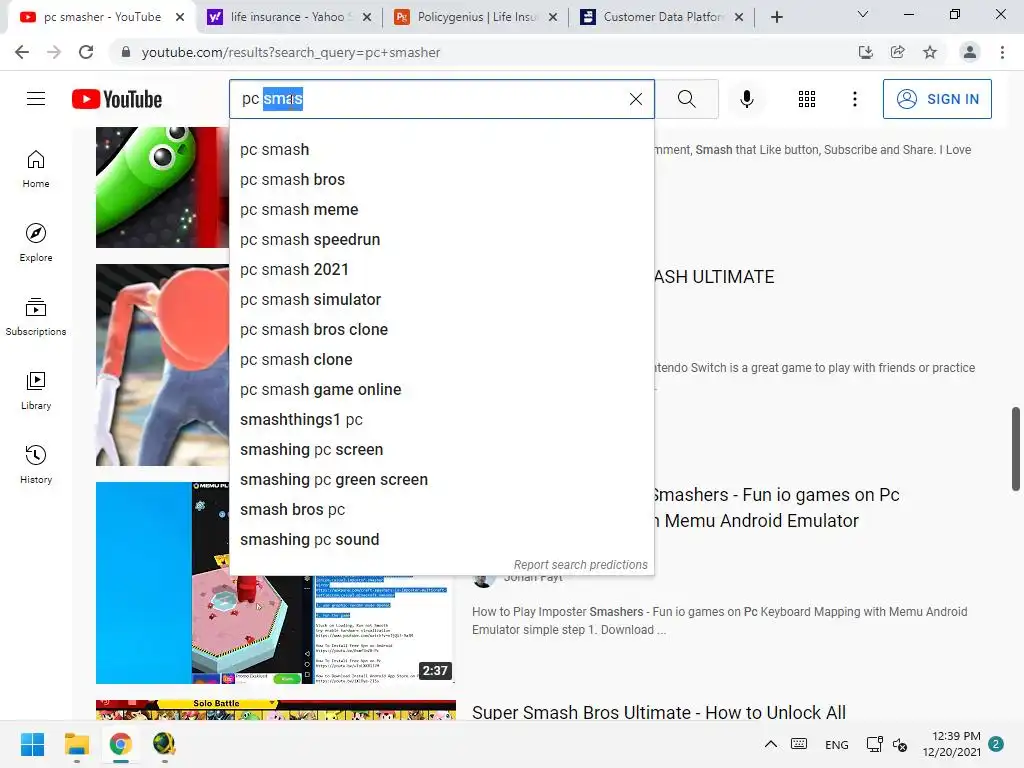Open Chrome's three-dot menu
The height and width of the screenshot is (768, 1024).
(x=1002, y=52)
